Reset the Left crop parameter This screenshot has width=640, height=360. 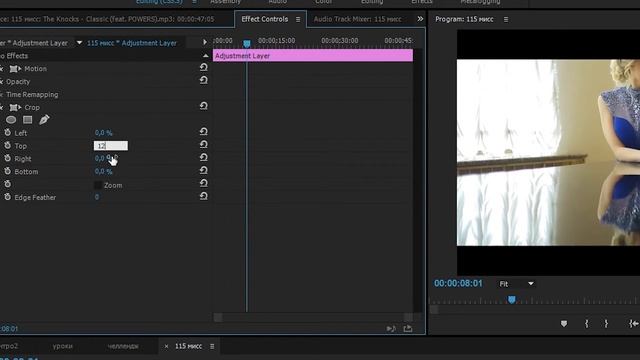click(x=203, y=132)
